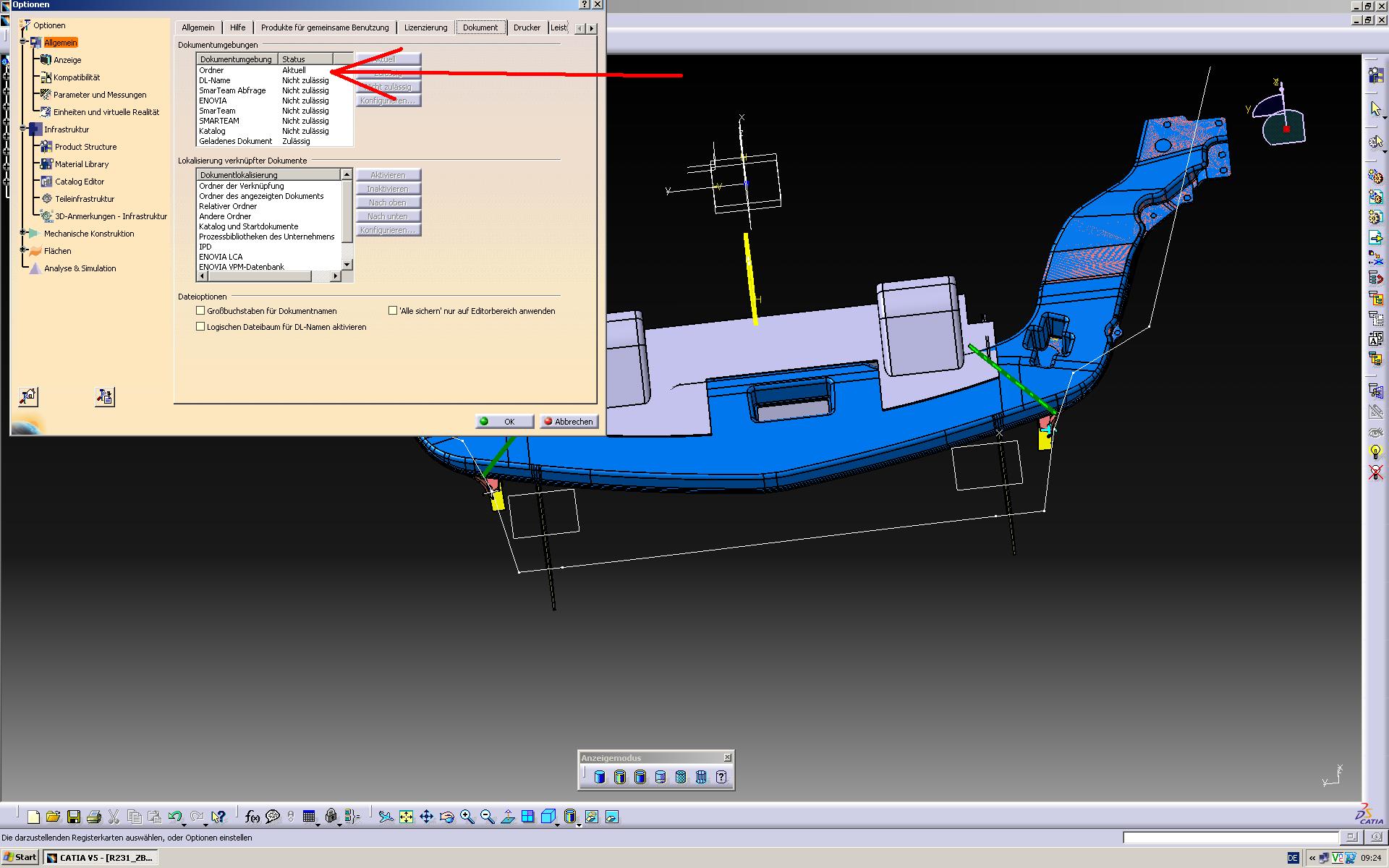
Task: Click the vertical scrollbar of Dokumentlokalisierung list
Action: click(x=347, y=220)
